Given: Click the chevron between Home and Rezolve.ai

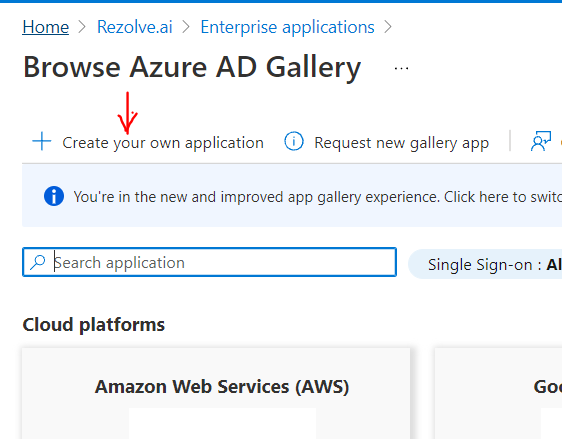Looking at the screenshot, I should [x=82, y=27].
